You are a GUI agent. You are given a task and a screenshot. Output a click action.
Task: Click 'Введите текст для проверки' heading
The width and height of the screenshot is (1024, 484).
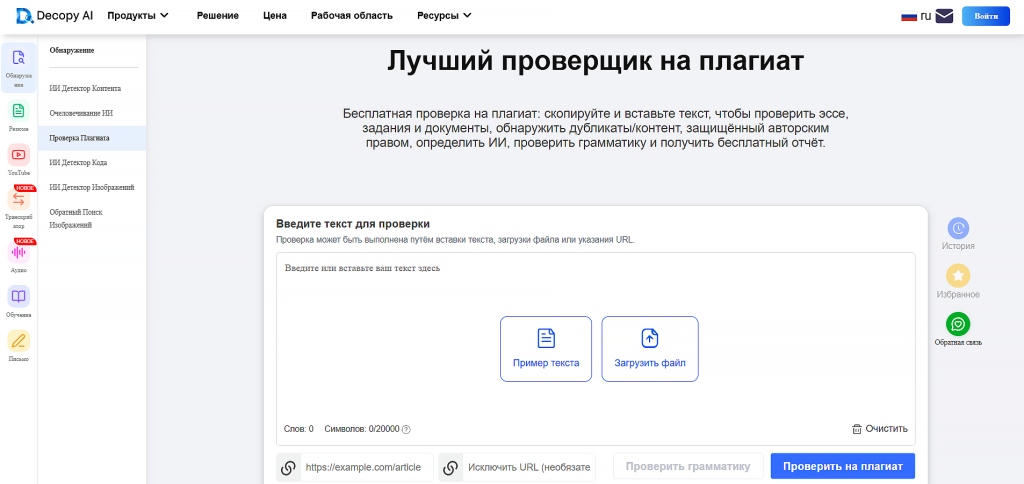pos(353,224)
